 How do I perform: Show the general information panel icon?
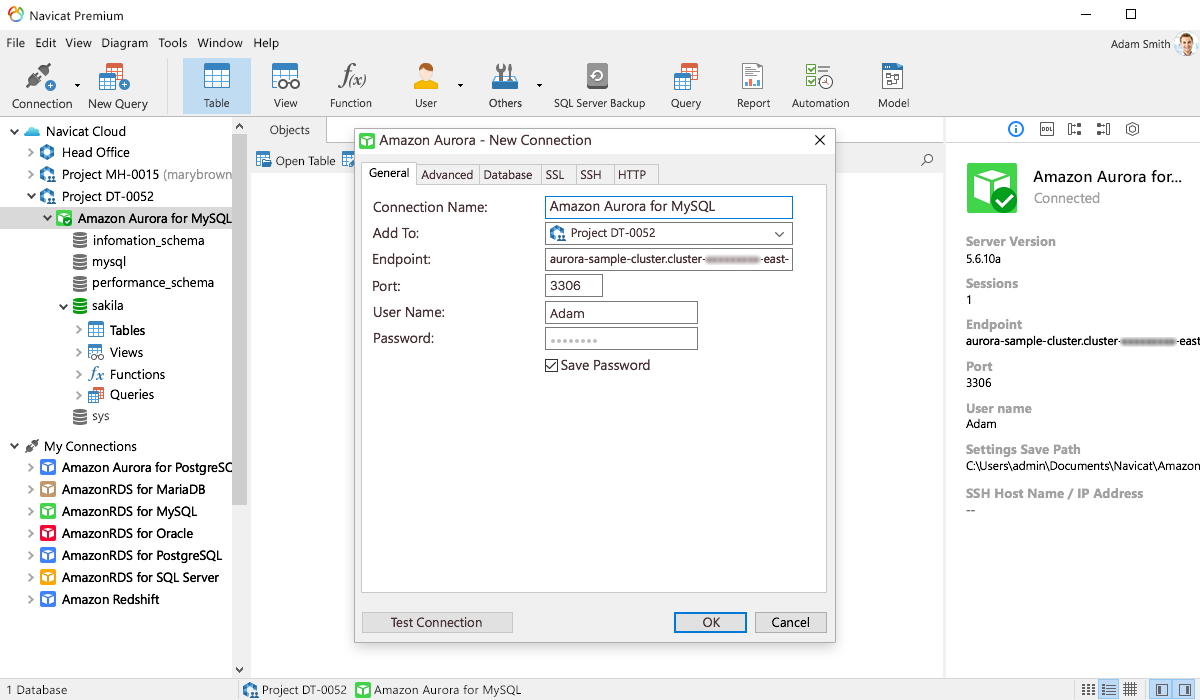click(x=1016, y=129)
